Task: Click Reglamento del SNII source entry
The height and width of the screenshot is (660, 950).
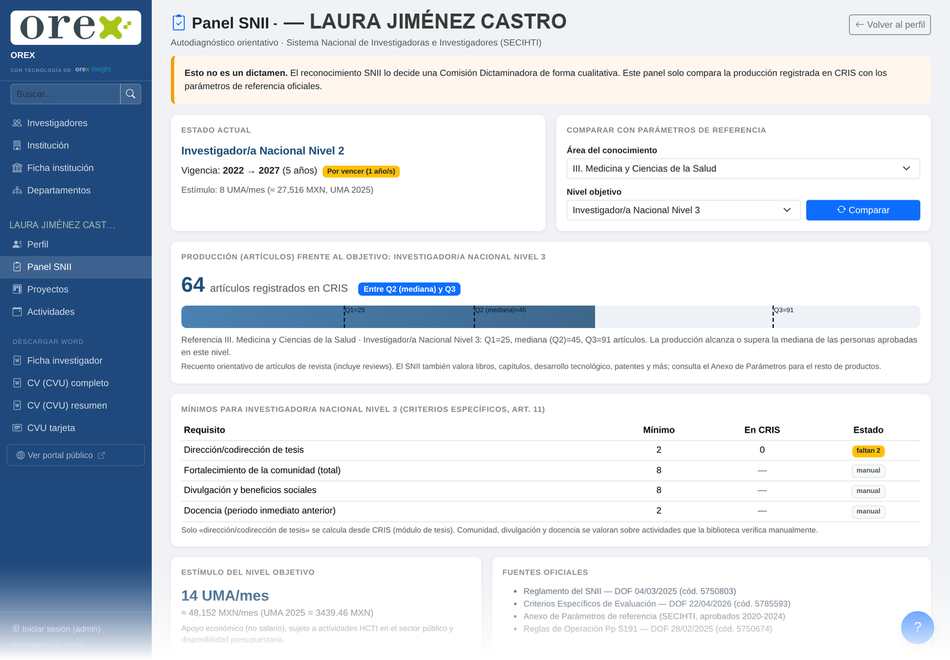Action: click(629, 591)
